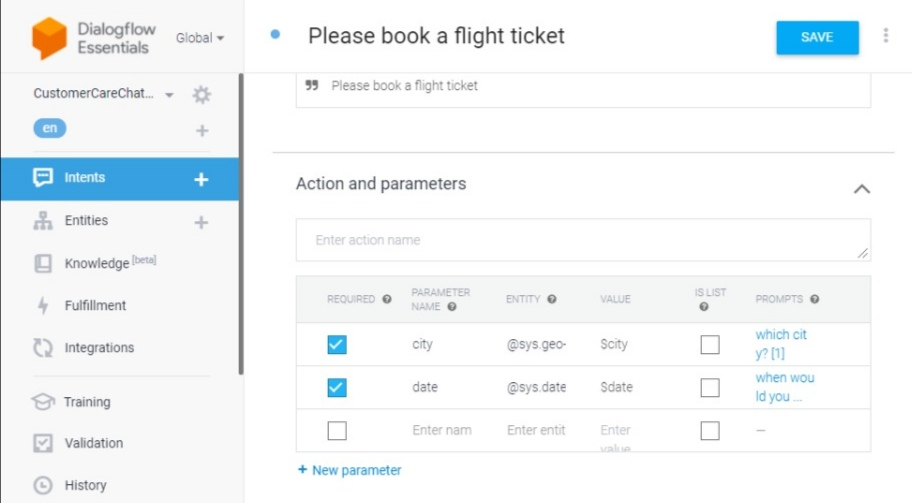Screen dimensions: 912x503
Task: Open agent settings gear icon
Action: pyautogui.click(x=202, y=94)
